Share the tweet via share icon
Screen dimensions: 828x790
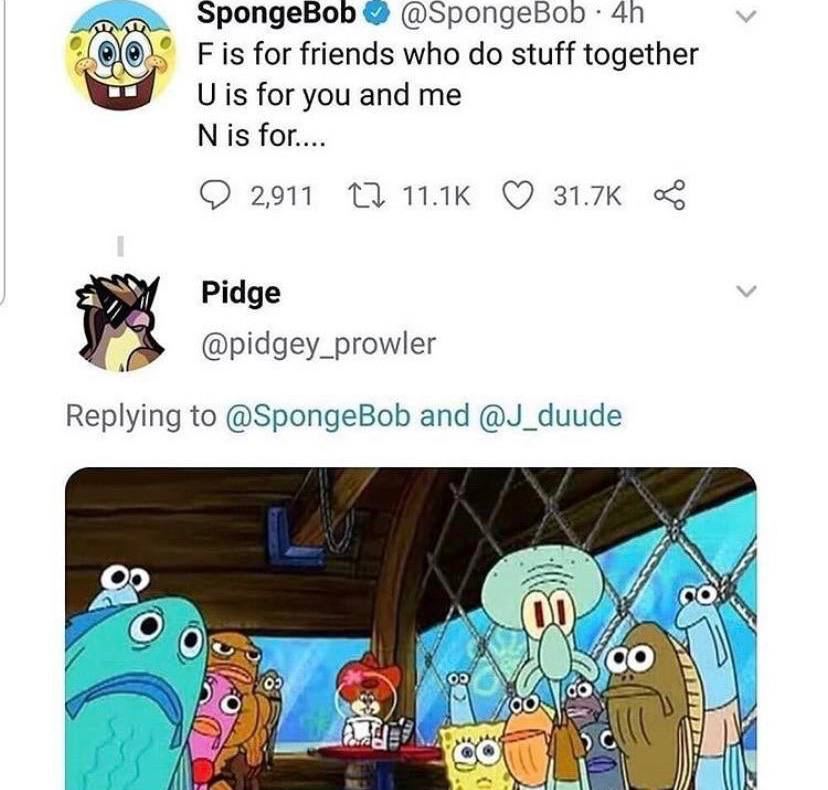click(x=670, y=195)
